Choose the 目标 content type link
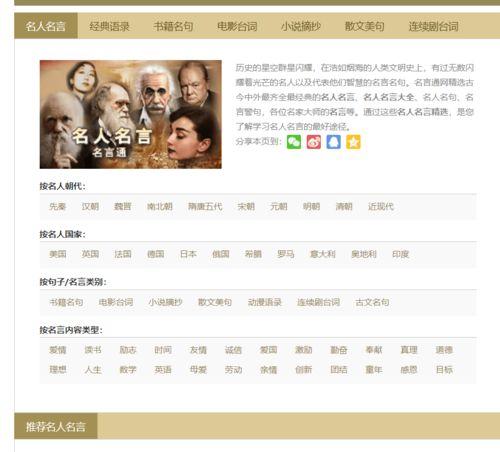 444,370
